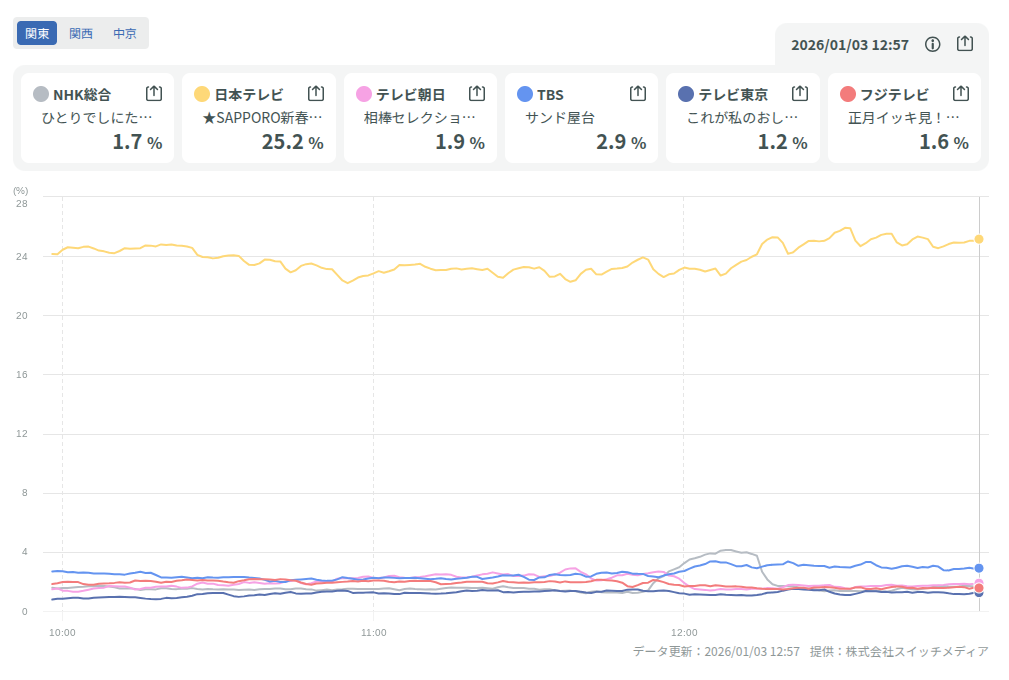
Task: Share the フジテレビ channel card
Action: click(x=961, y=93)
